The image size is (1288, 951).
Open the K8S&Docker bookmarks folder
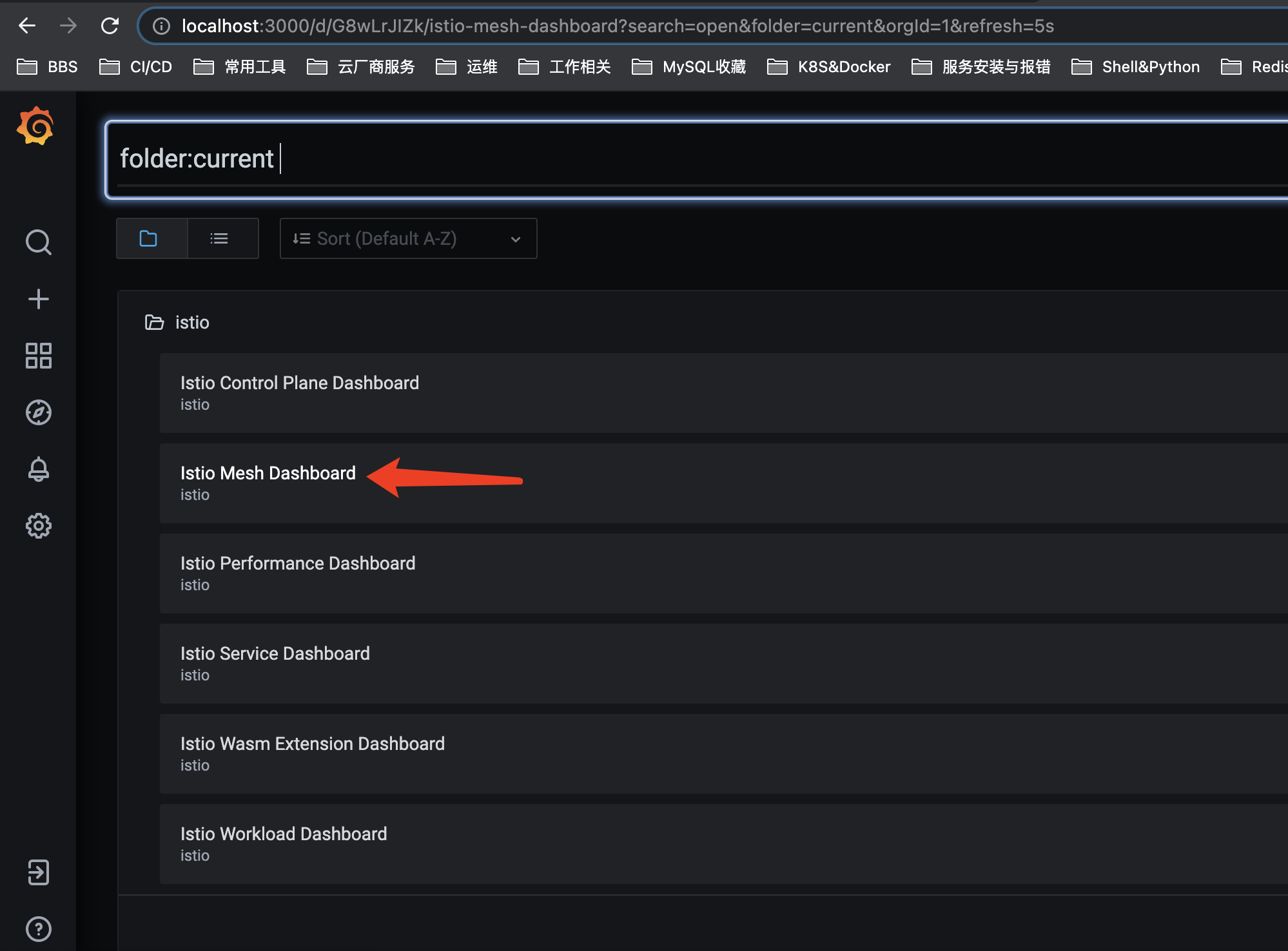829,67
